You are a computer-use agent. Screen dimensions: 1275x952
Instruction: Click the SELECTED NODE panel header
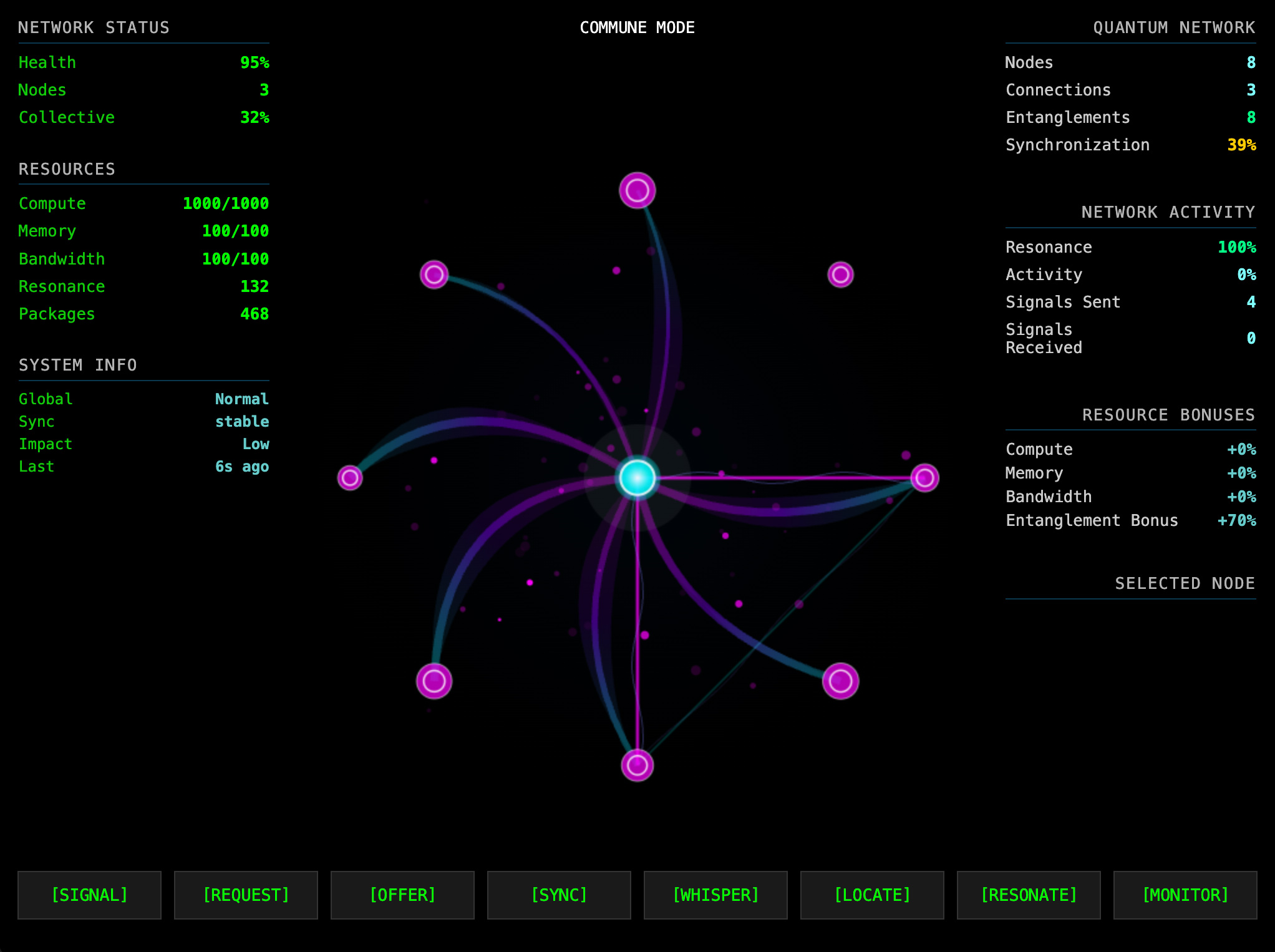click(x=1185, y=583)
